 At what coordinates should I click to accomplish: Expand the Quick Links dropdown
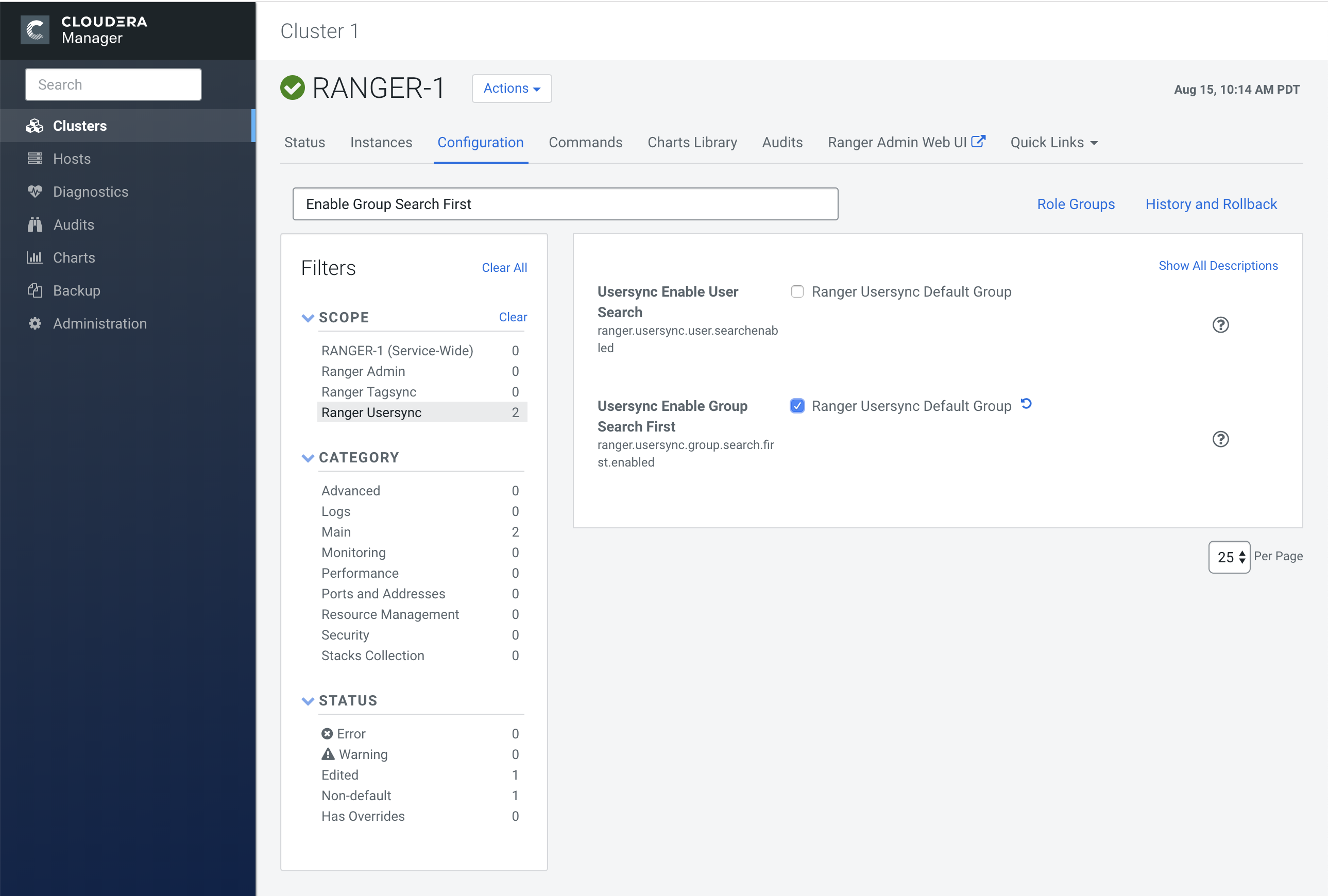(1053, 142)
